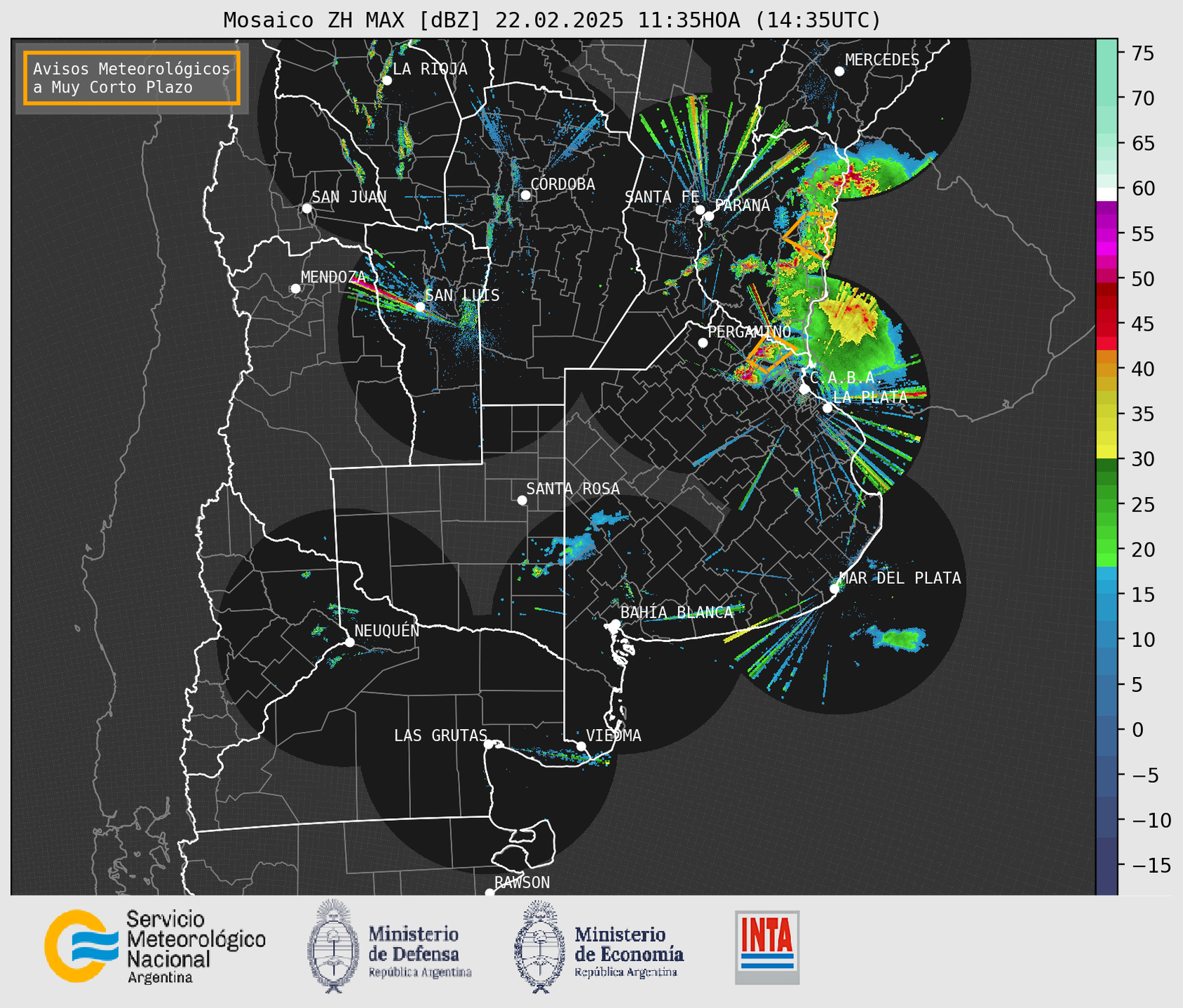1183x1008 pixels.
Task: Select the VIEDMA city marker
Action: 581,746
